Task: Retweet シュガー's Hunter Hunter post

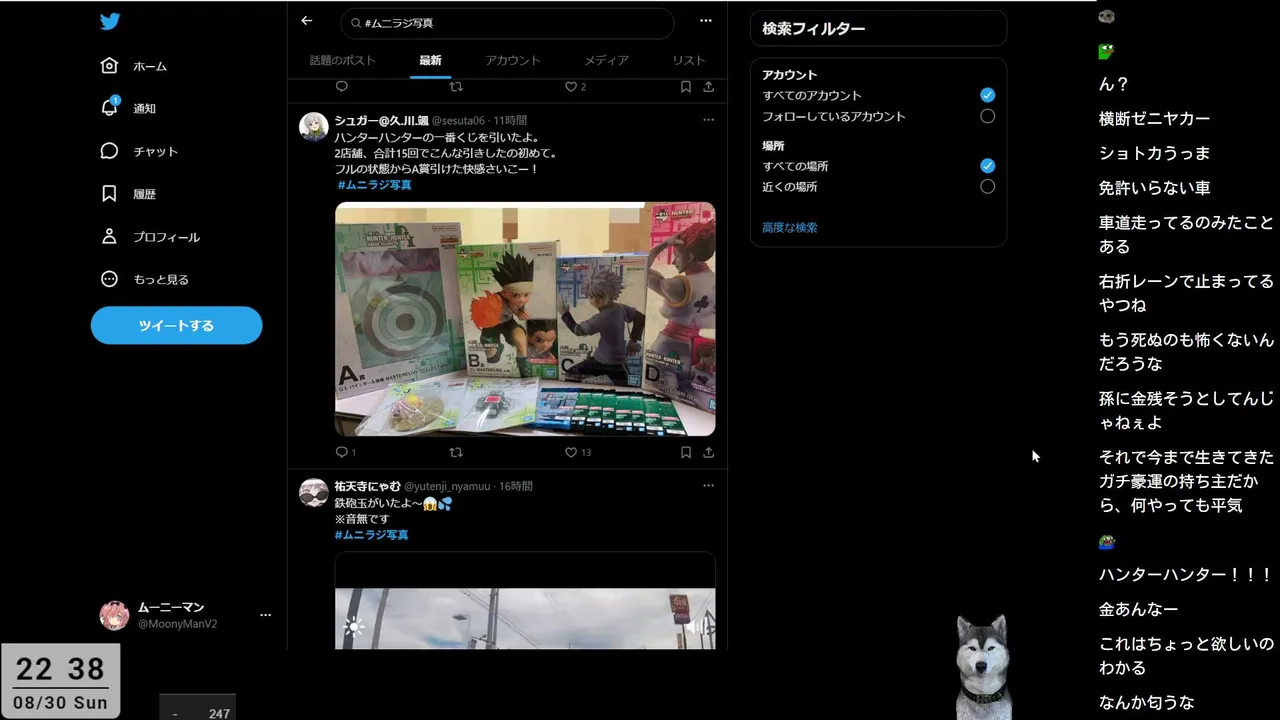Action: click(x=456, y=452)
